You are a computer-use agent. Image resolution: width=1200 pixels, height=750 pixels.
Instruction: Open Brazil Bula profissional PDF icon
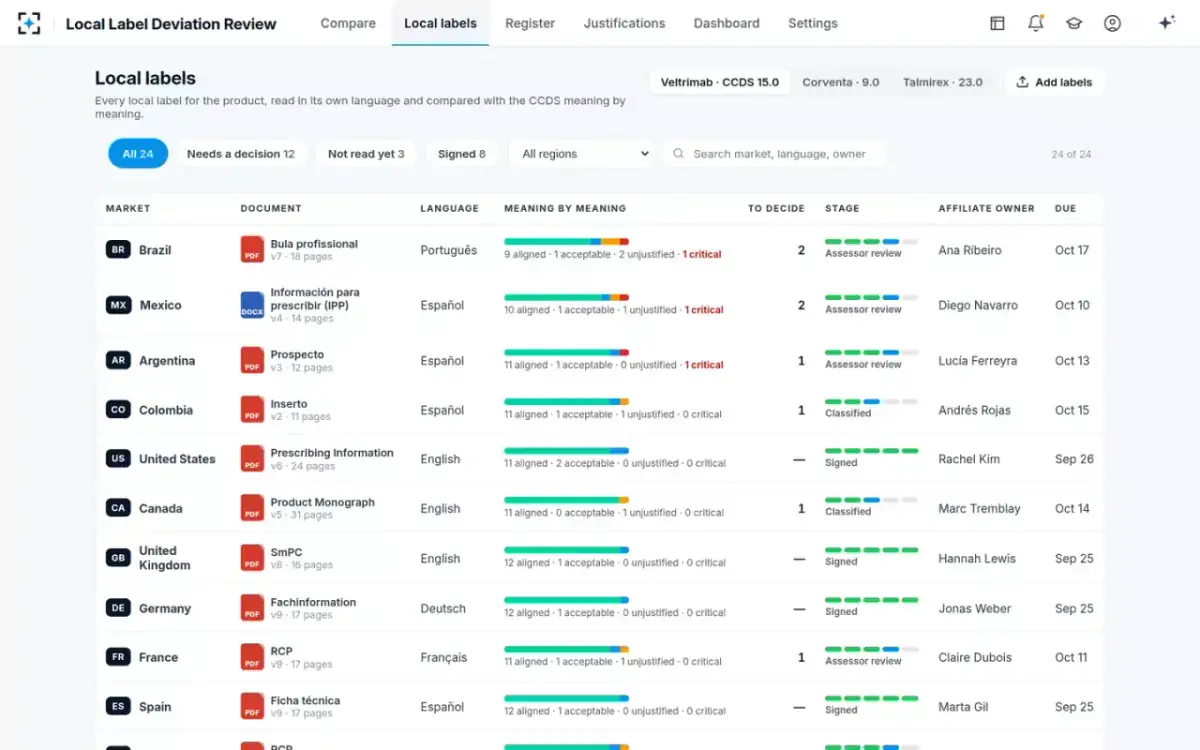tap(252, 250)
